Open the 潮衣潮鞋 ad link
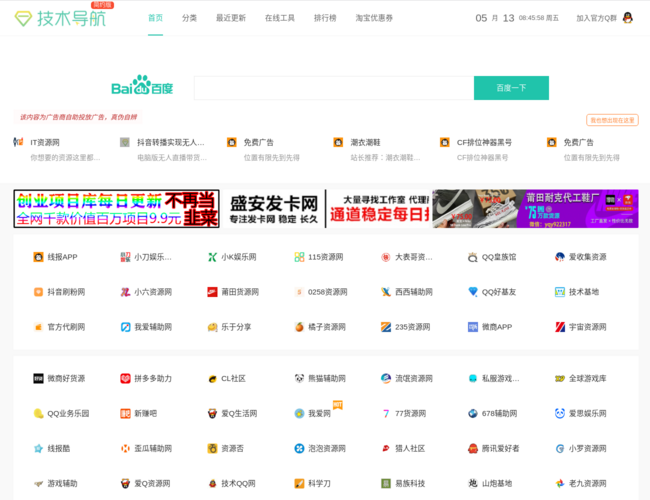 point(365,143)
